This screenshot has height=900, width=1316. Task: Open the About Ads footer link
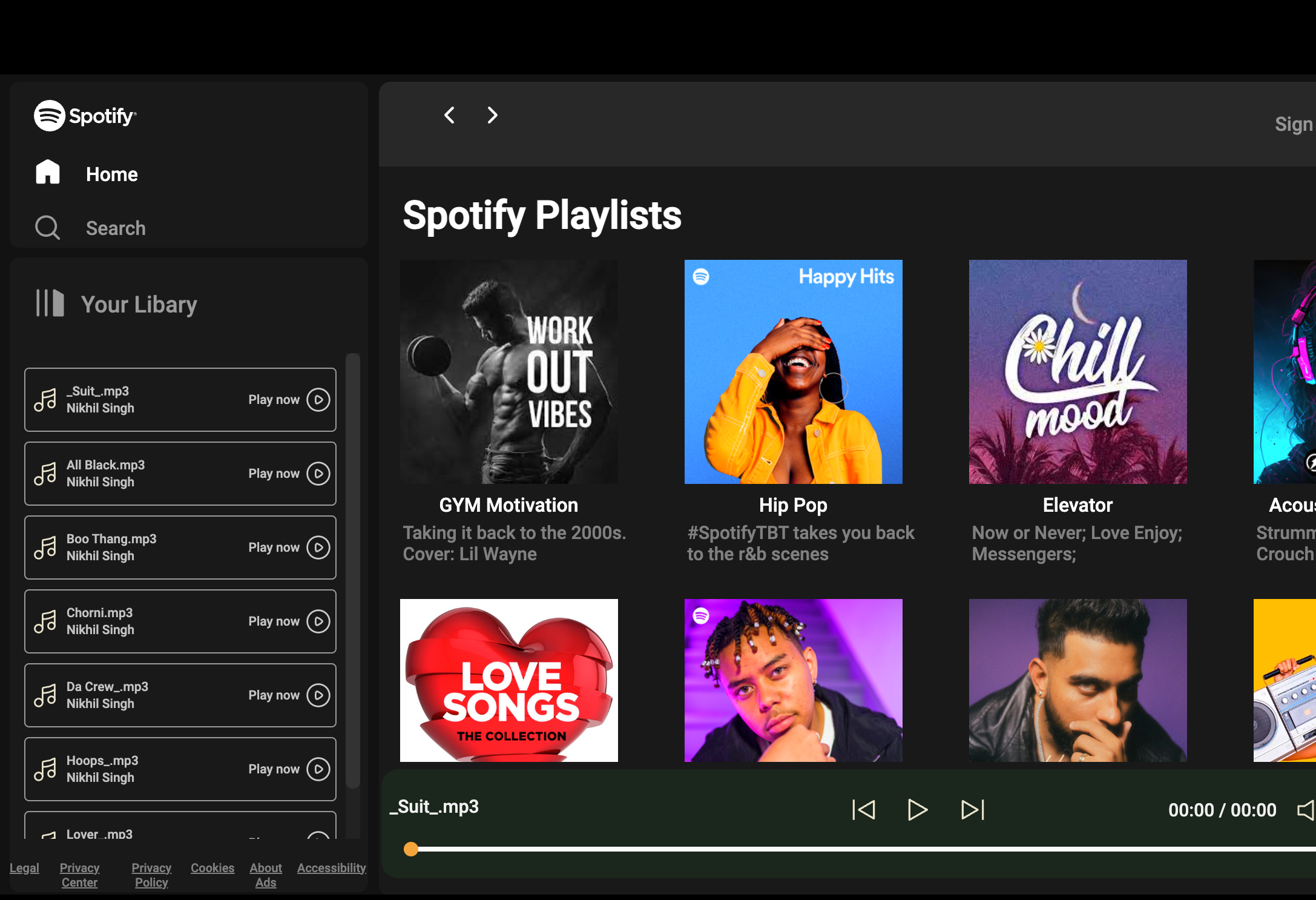tap(266, 875)
